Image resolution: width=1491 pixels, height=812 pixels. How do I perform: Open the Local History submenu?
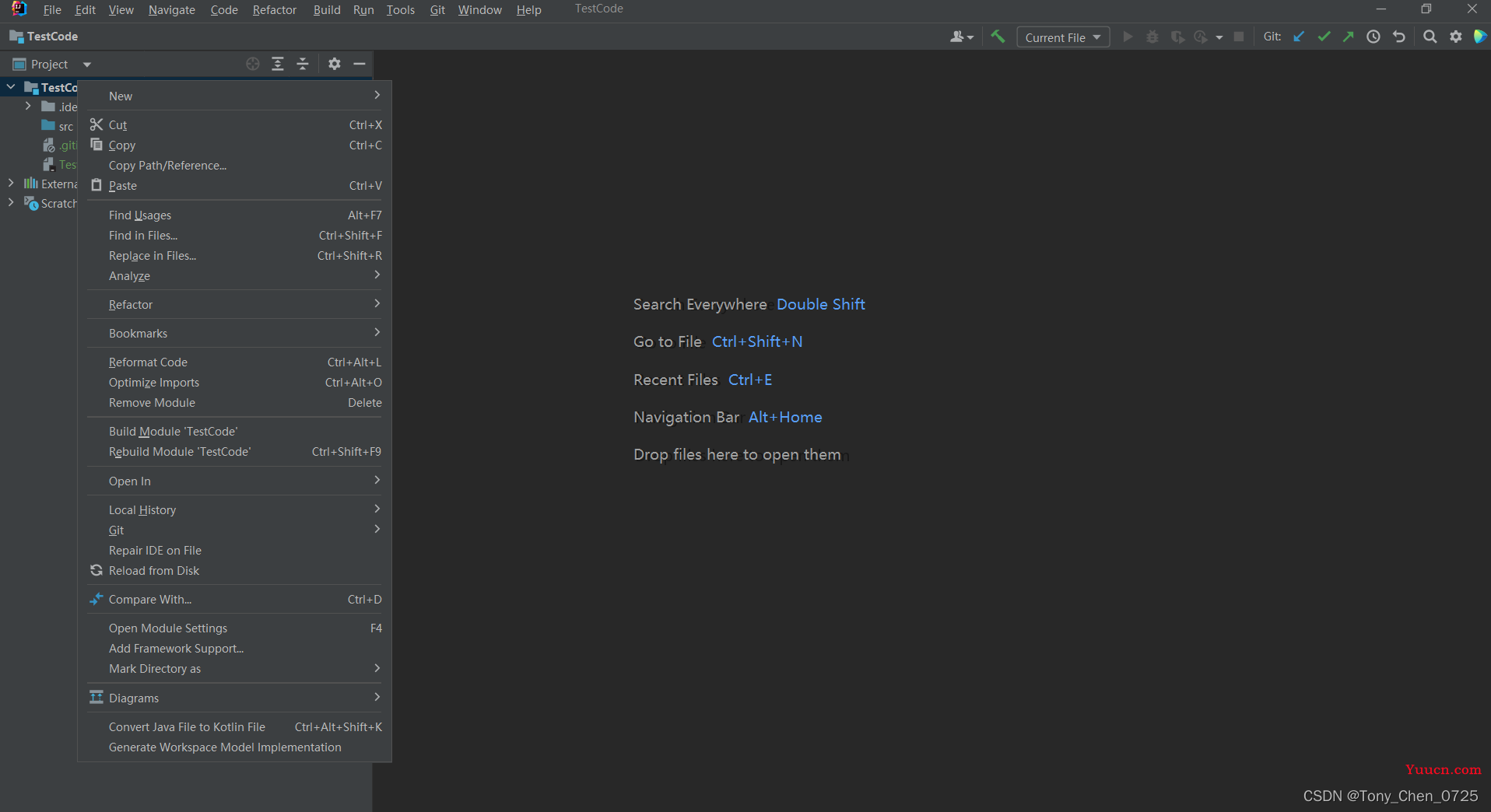coord(234,509)
